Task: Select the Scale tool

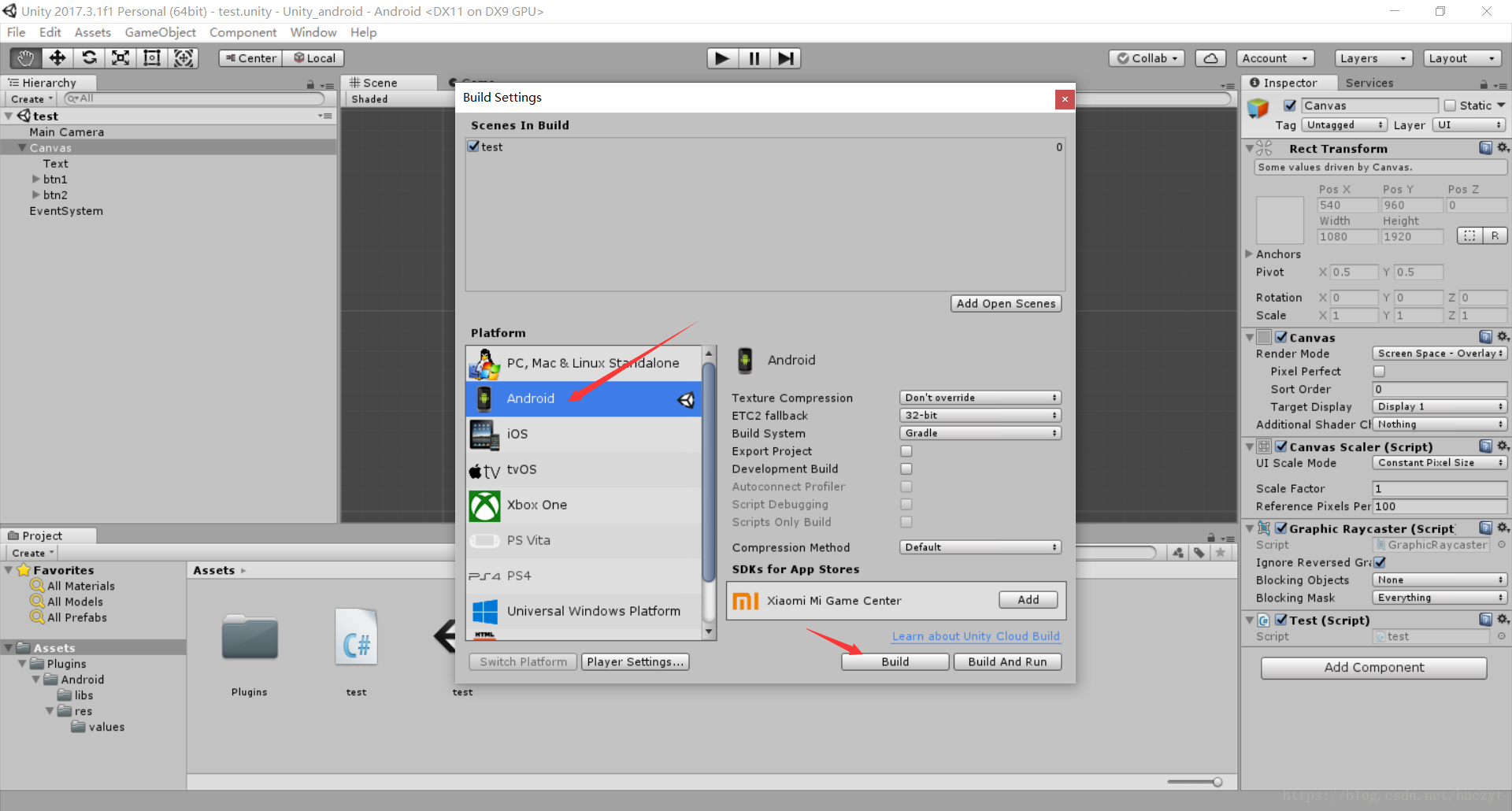Action: 120,58
